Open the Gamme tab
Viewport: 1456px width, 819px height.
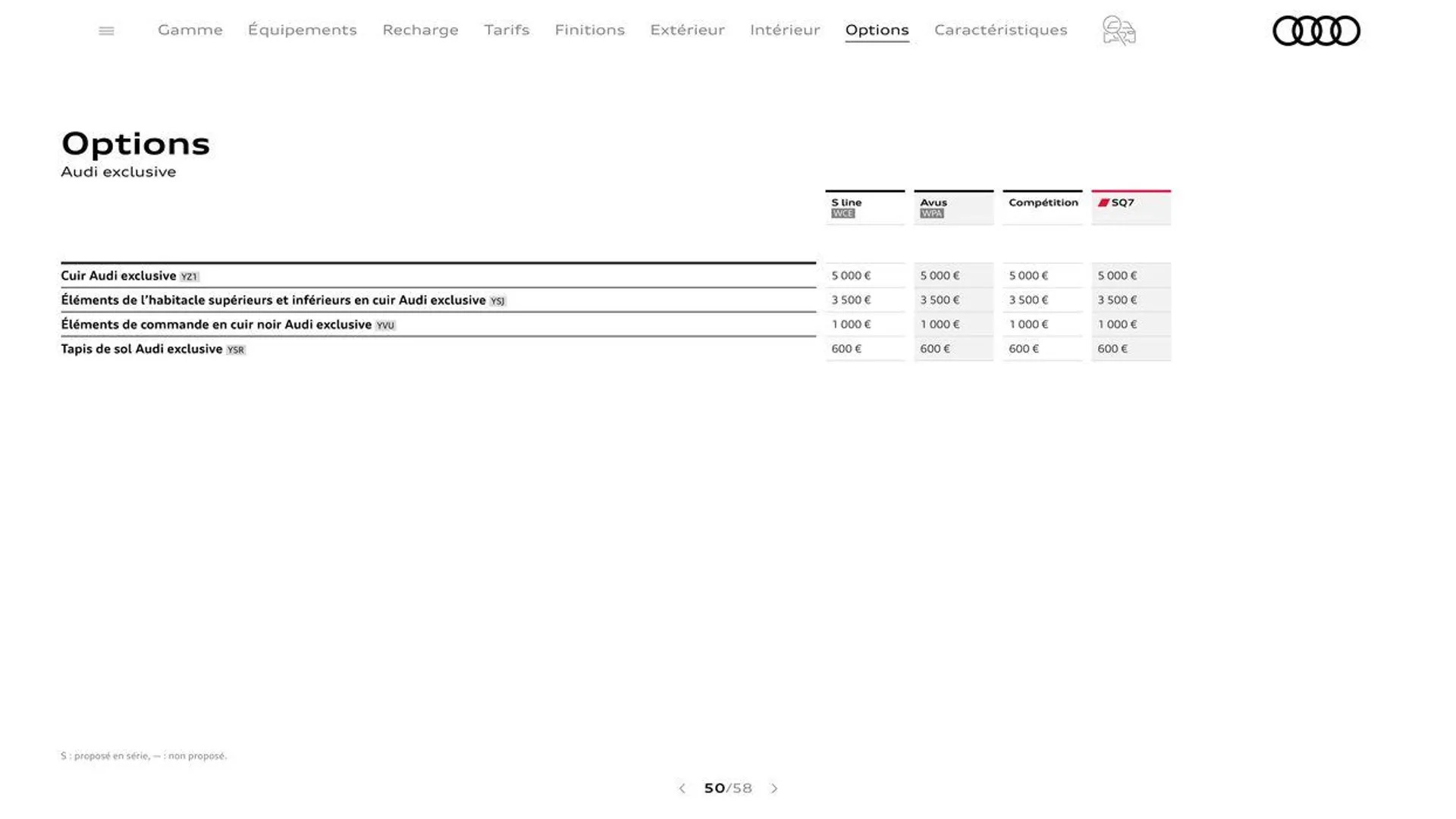coord(190,30)
